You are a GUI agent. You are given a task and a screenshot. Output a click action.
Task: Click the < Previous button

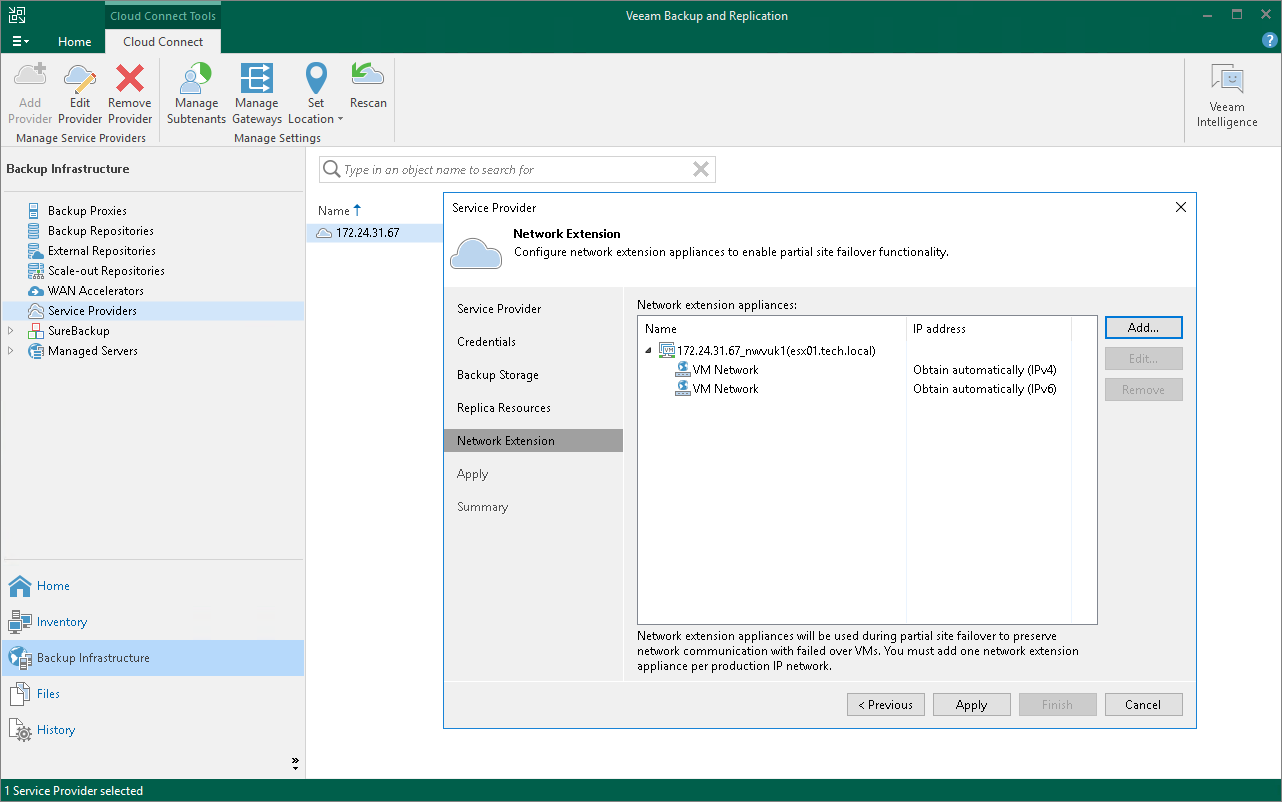click(x=886, y=705)
